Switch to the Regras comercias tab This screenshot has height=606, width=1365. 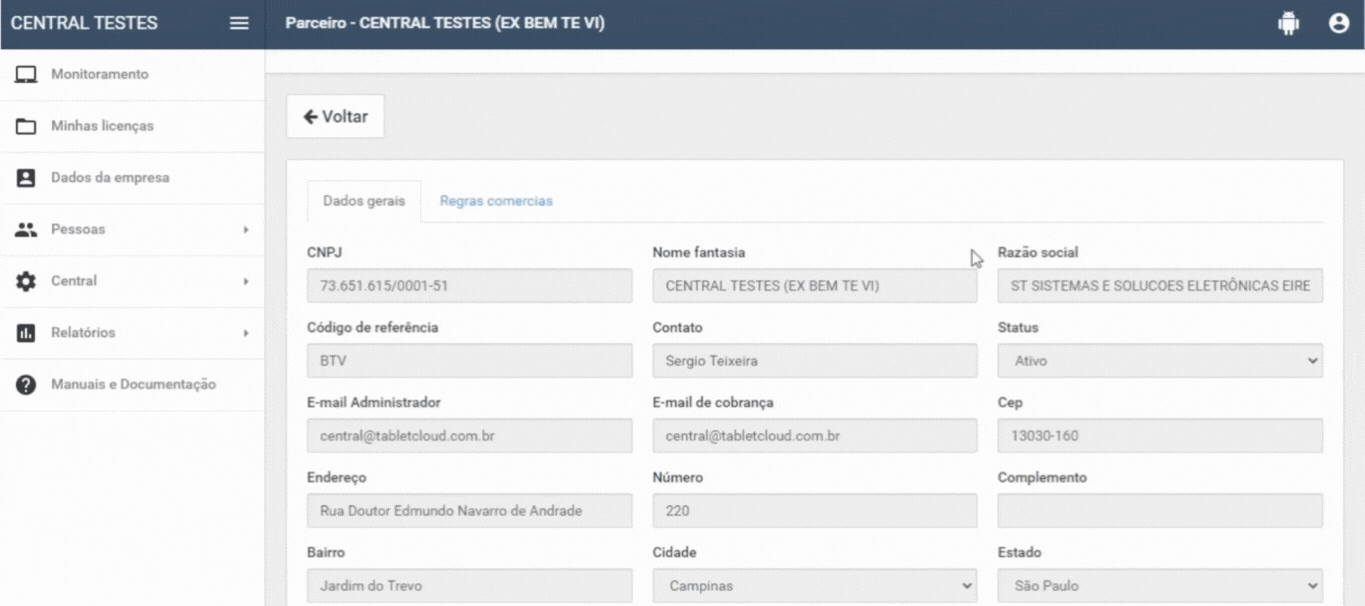tap(496, 201)
